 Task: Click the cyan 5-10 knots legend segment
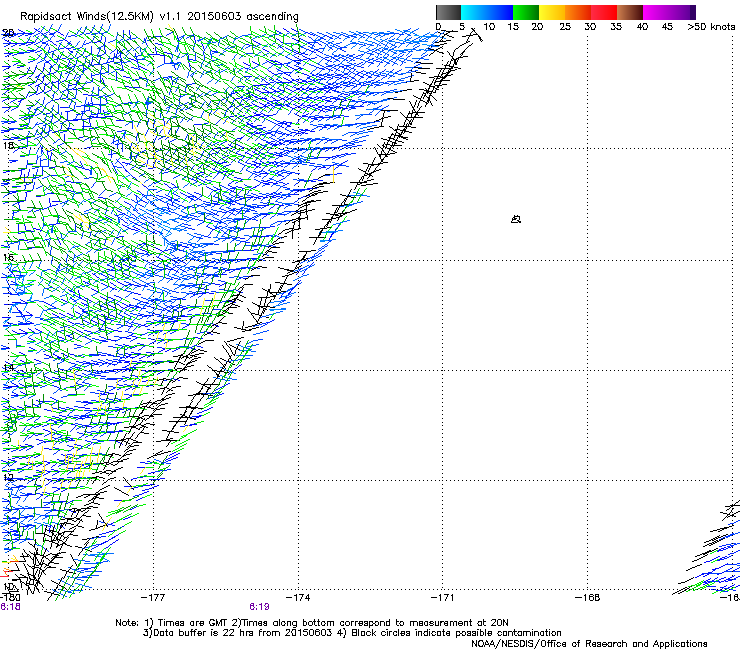coord(474,12)
